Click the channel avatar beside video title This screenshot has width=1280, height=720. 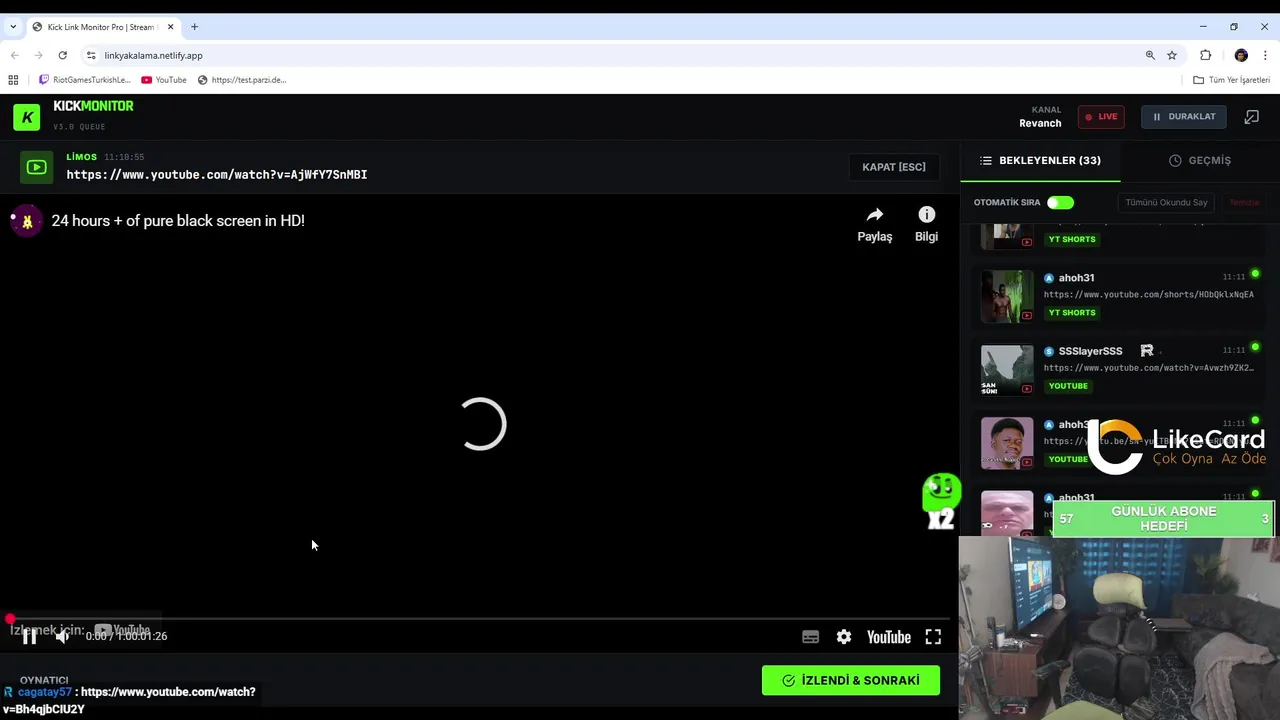tap(26, 221)
